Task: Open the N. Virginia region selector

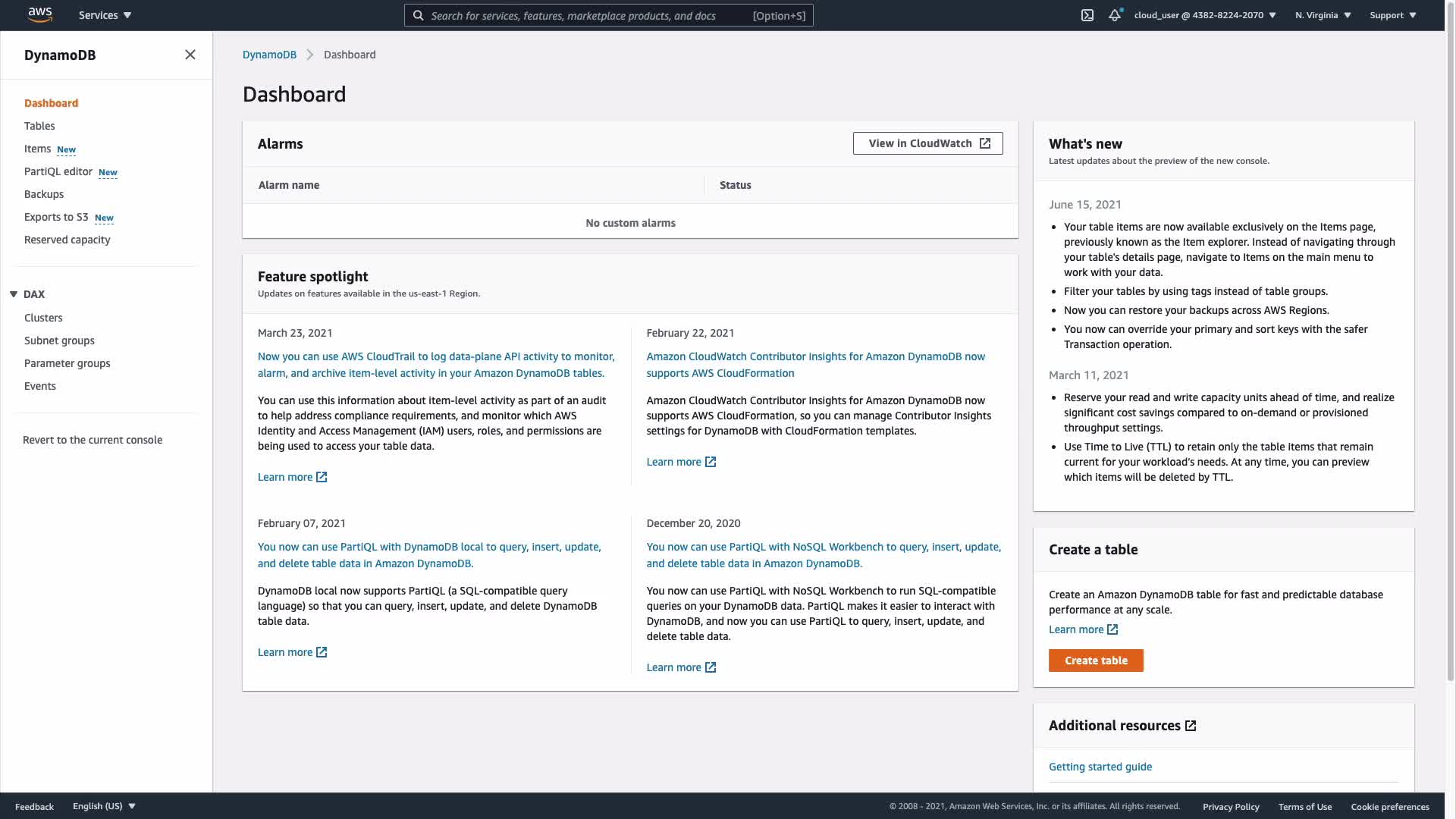Action: point(1323,15)
